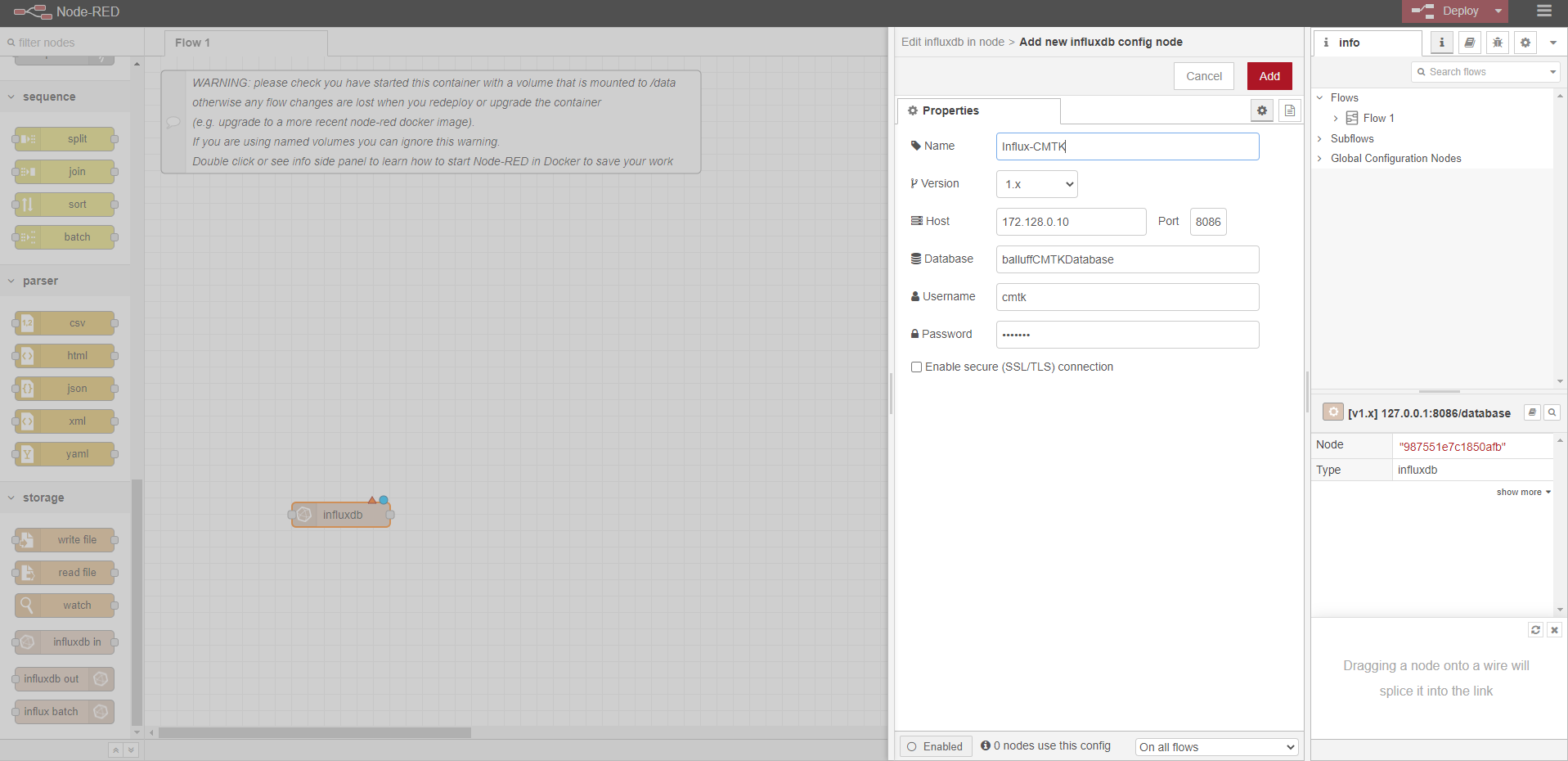Collapse all palette categories arrow

pos(116,750)
